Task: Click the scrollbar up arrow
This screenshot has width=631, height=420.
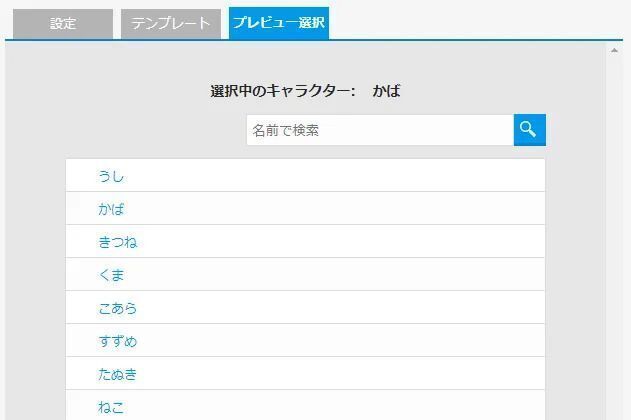Action: tap(614, 51)
